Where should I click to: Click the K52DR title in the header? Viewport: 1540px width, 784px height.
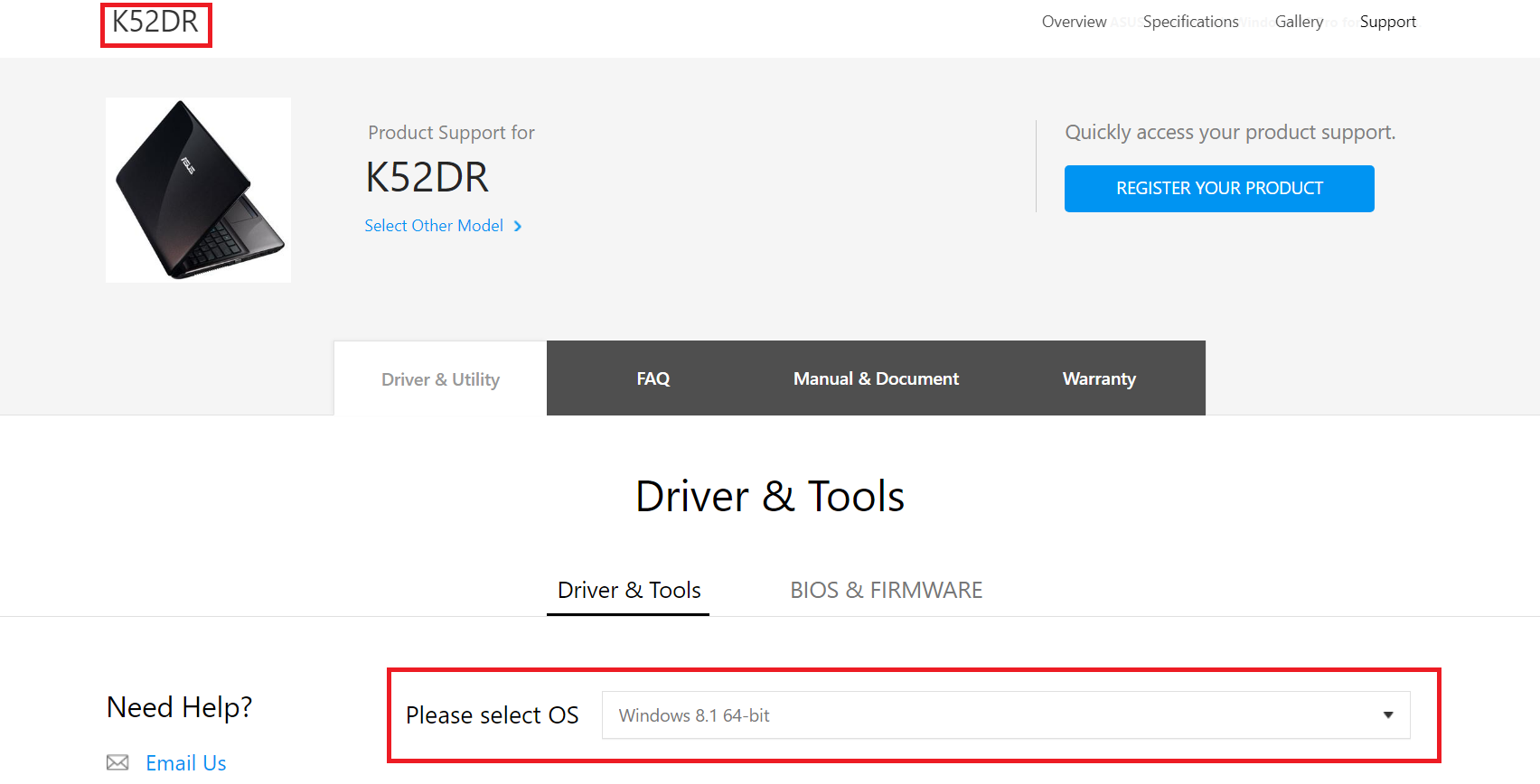(155, 22)
